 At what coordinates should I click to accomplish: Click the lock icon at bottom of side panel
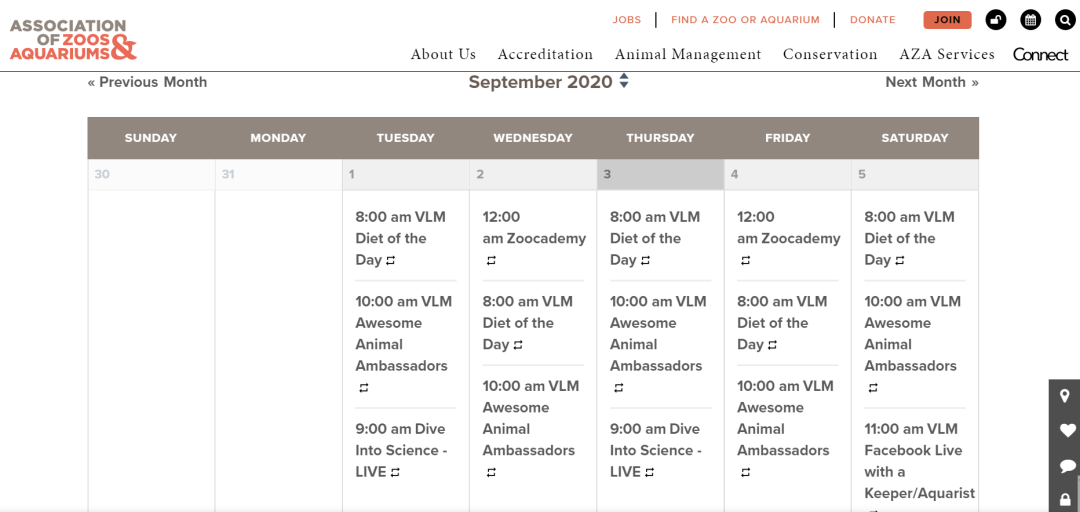(x=1065, y=498)
